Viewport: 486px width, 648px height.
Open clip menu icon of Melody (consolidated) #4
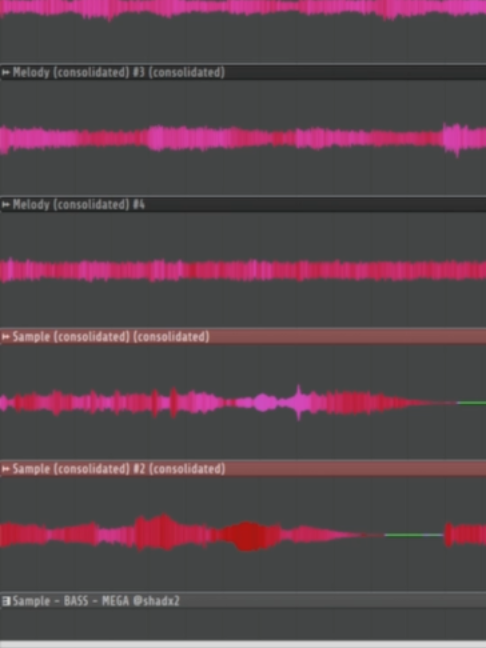point(6,205)
